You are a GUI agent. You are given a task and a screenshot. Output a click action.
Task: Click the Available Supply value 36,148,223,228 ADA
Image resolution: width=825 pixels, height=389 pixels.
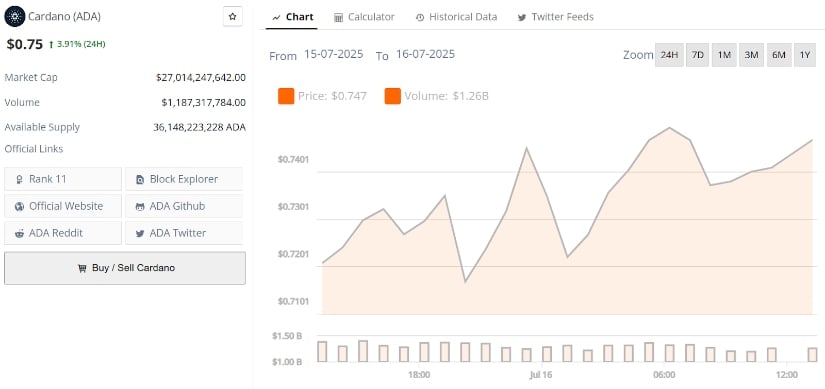[x=199, y=127]
